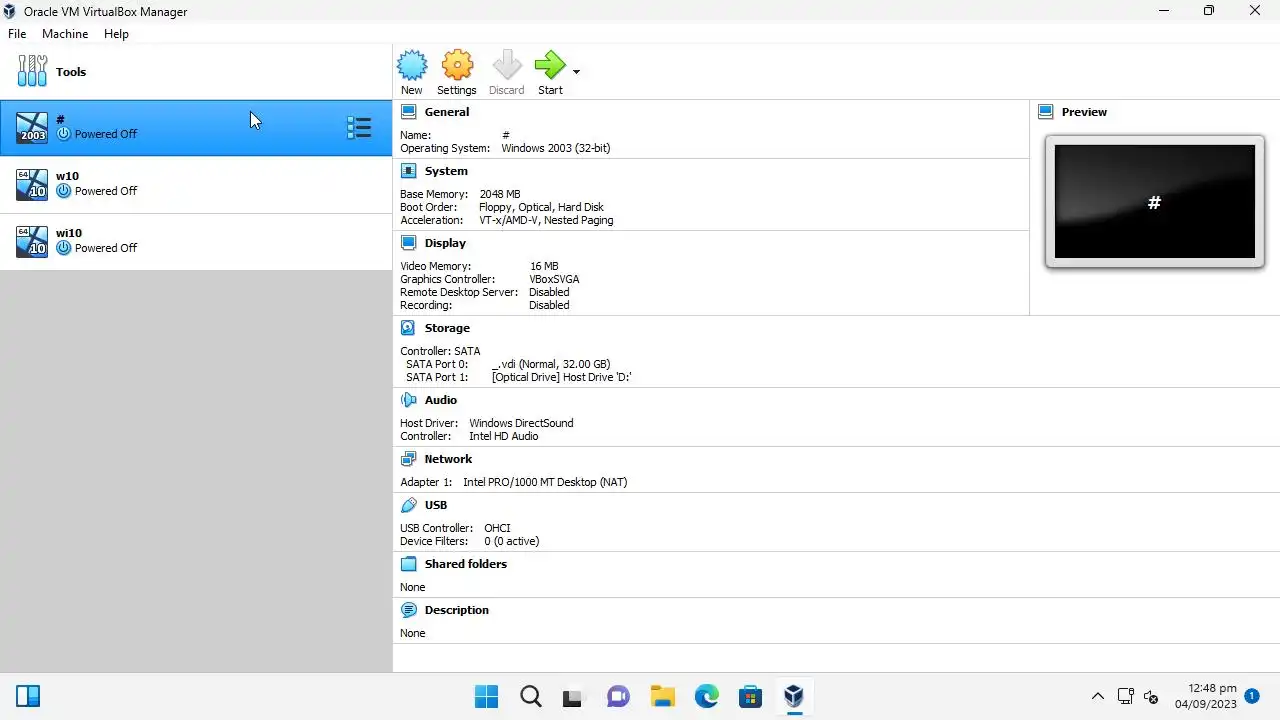The image size is (1280, 720).
Task: Click the boot order Floppy, Optical, Hard Disk
Action: (x=541, y=207)
